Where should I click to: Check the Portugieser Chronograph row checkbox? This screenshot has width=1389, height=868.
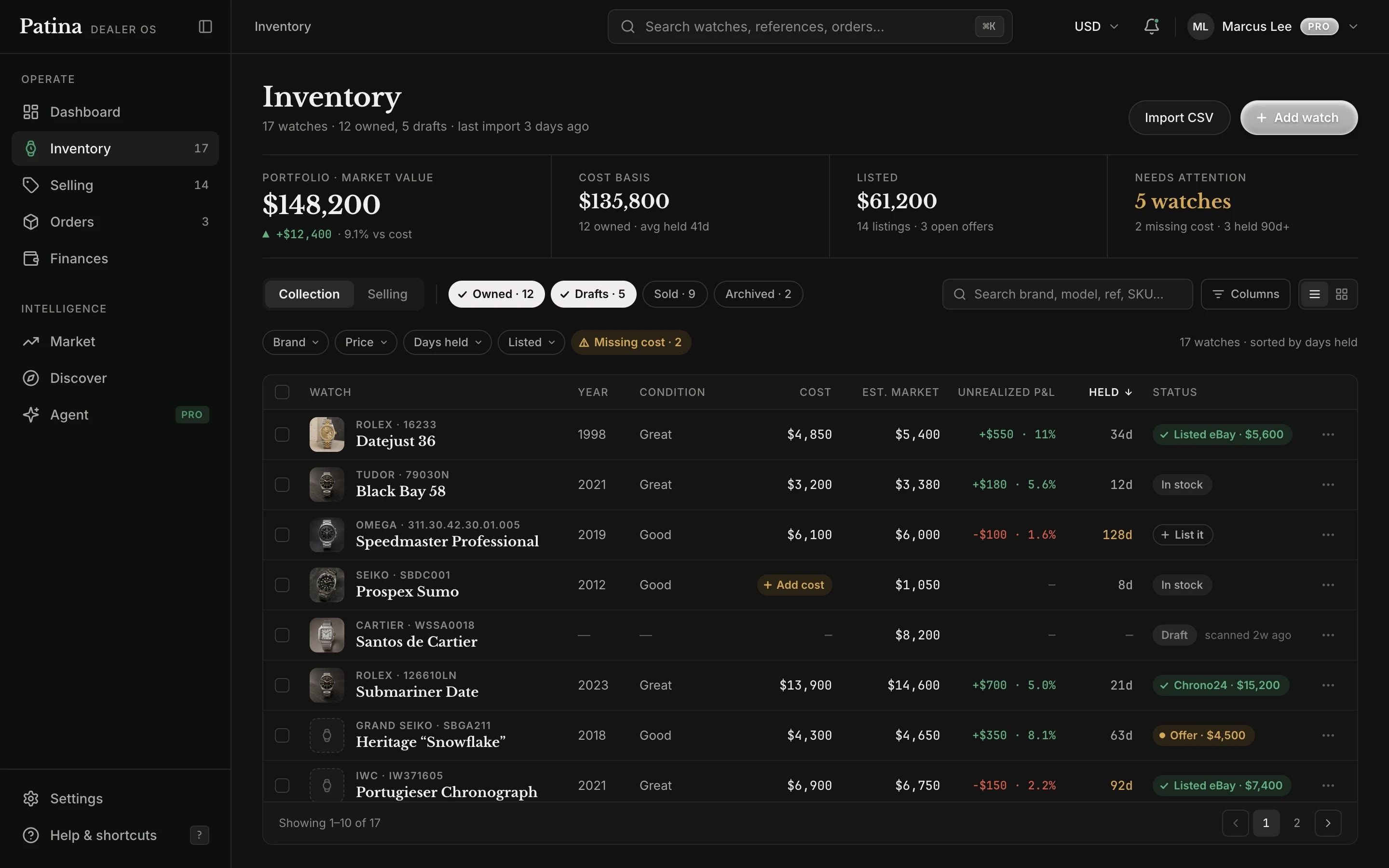pos(282,786)
